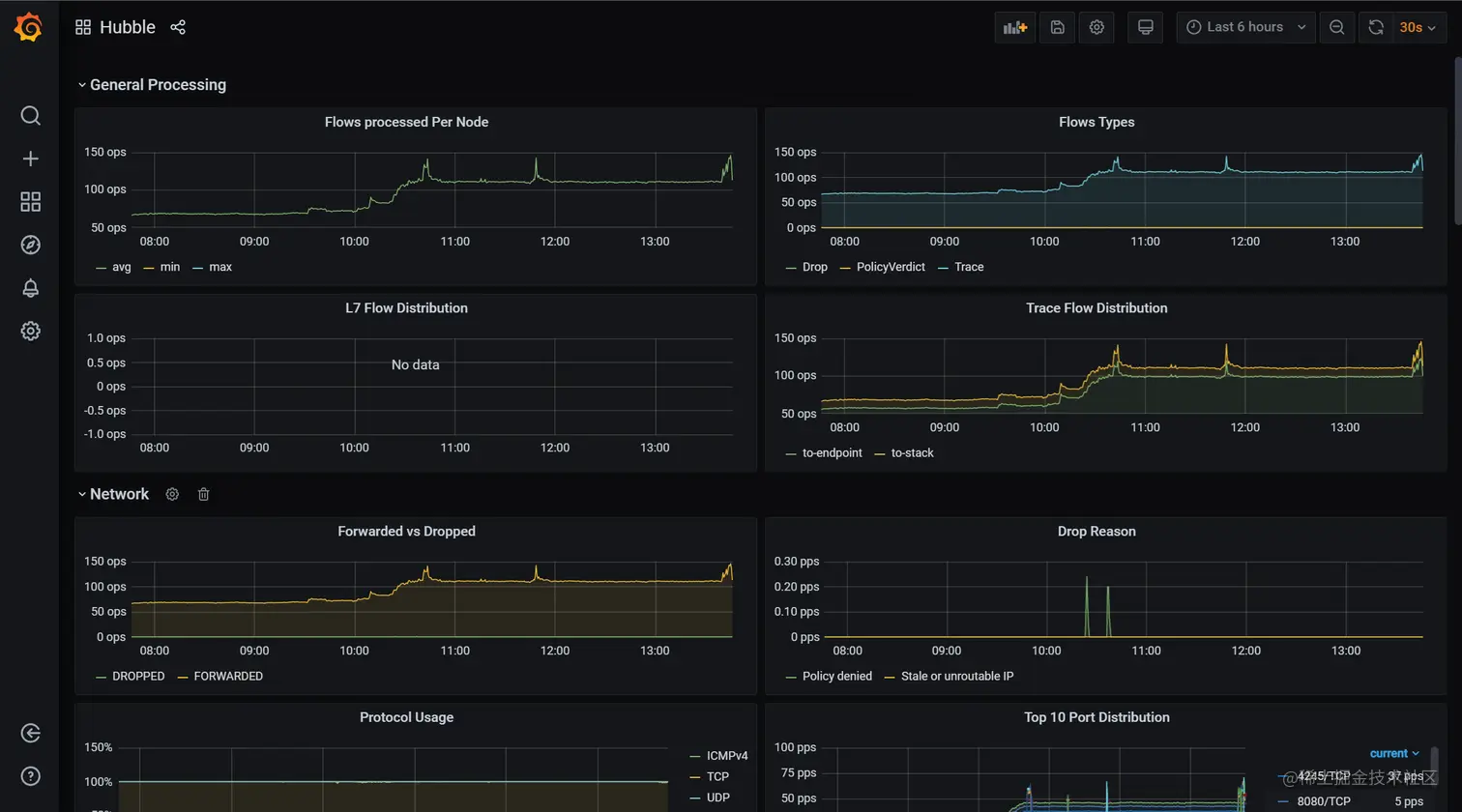Open Network row settings gear
The width and height of the screenshot is (1462, 812).
(172, 494)
